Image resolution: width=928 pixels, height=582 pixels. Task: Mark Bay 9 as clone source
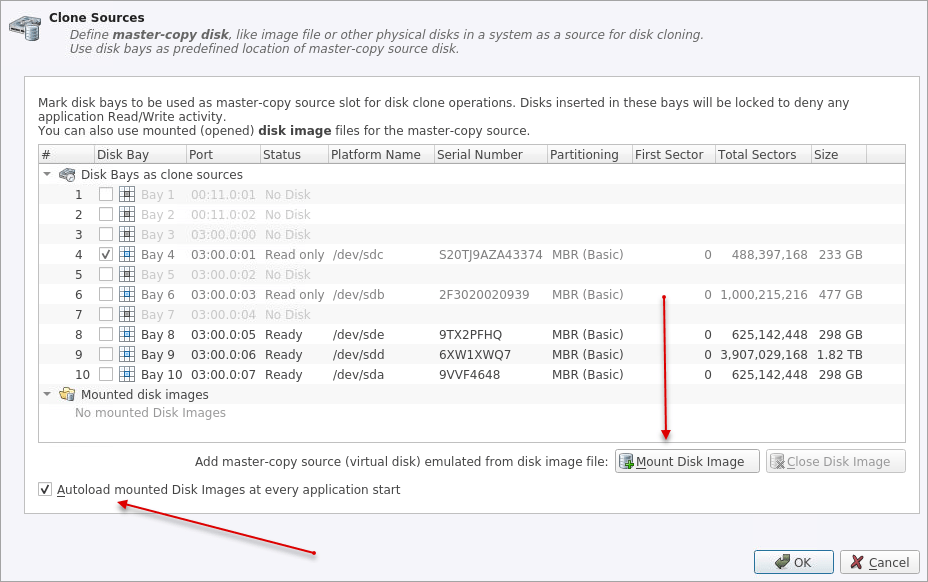point(106,354)
